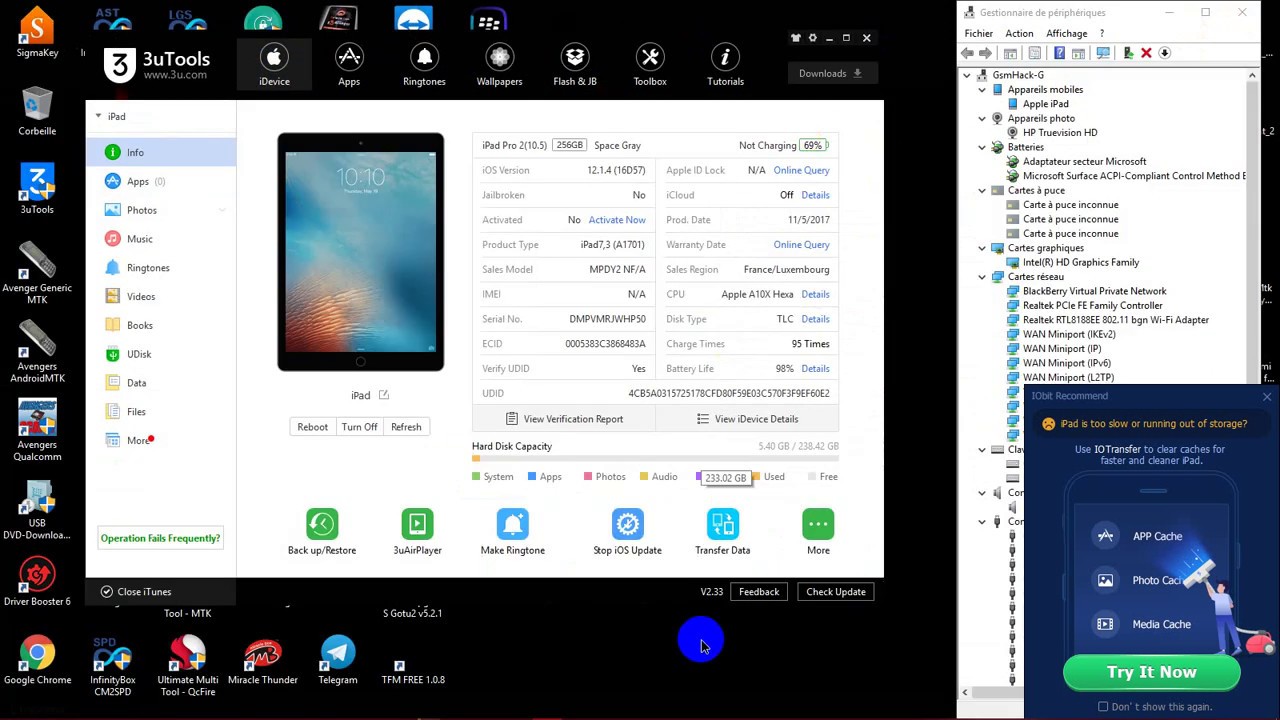This screenshot has height=720, width=1280.
Task: Open the Toolbox section
Action: point(650,66)
